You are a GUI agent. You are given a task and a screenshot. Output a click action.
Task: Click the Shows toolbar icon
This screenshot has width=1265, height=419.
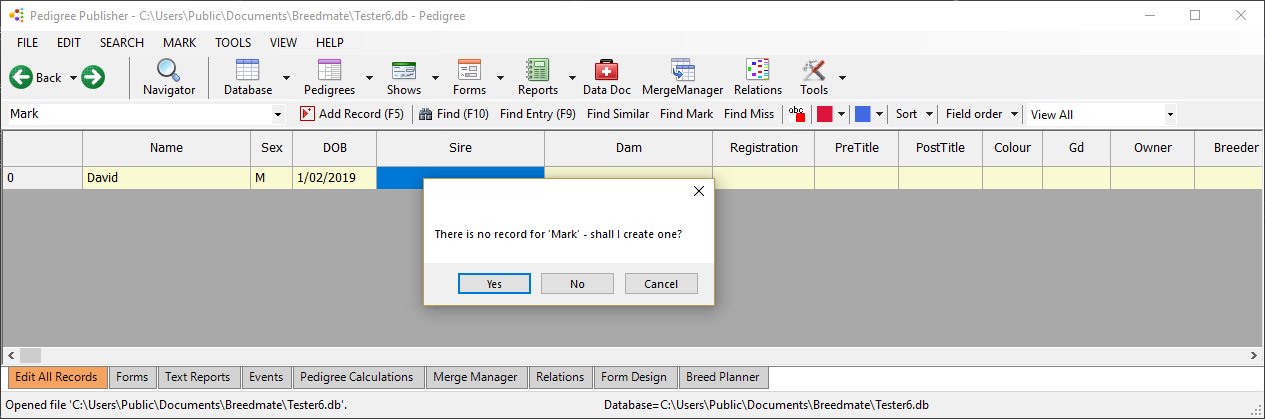404,77
